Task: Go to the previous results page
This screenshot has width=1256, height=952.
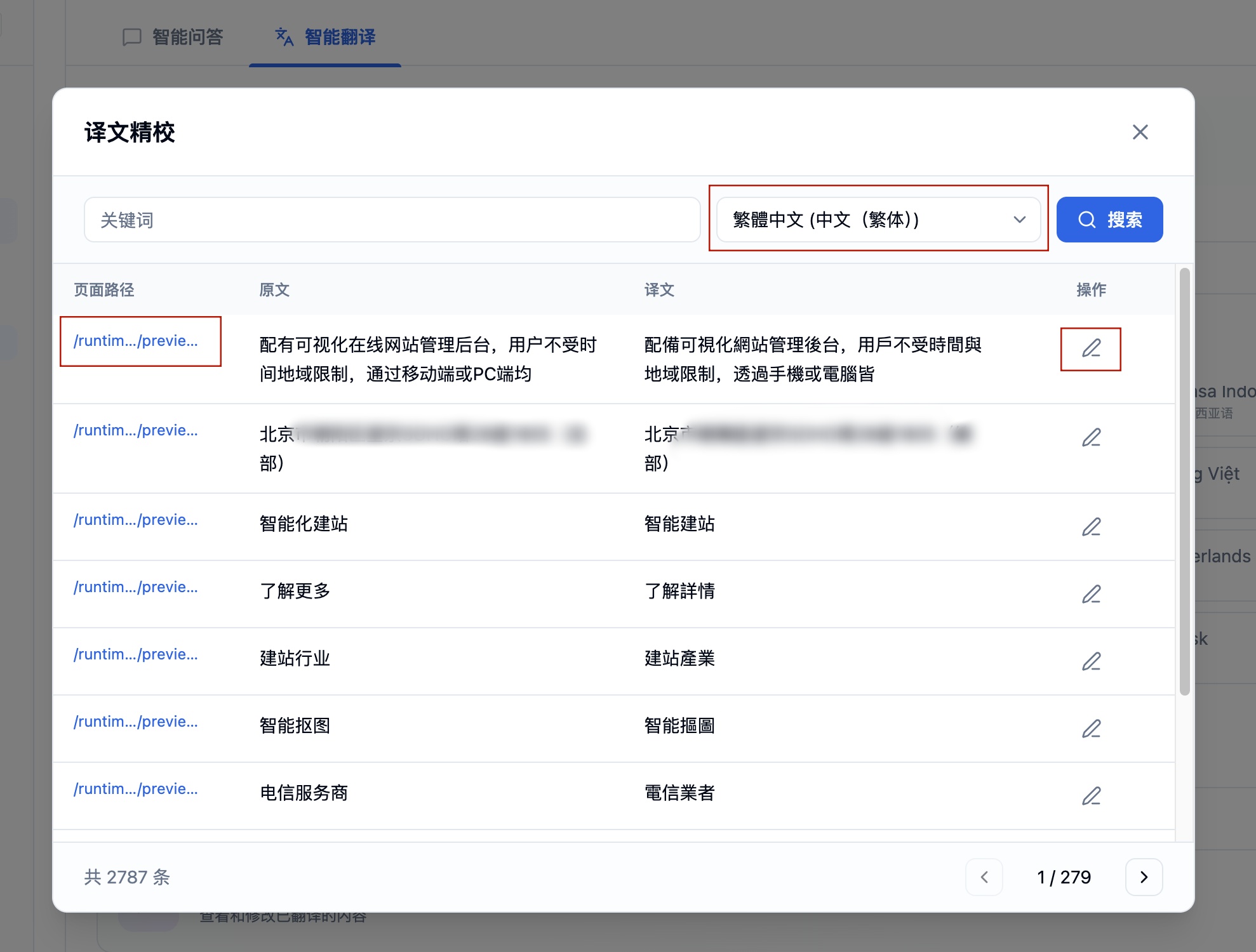Action: coord(984,877)
